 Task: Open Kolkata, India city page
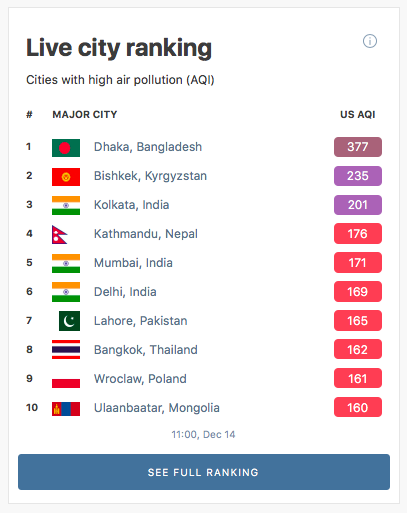click(x=132, y=205)
